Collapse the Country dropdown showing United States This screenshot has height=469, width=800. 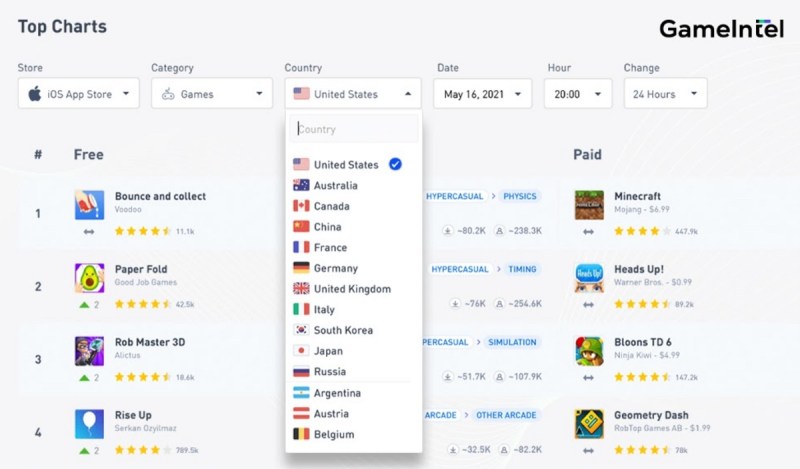tap(353, 93)
